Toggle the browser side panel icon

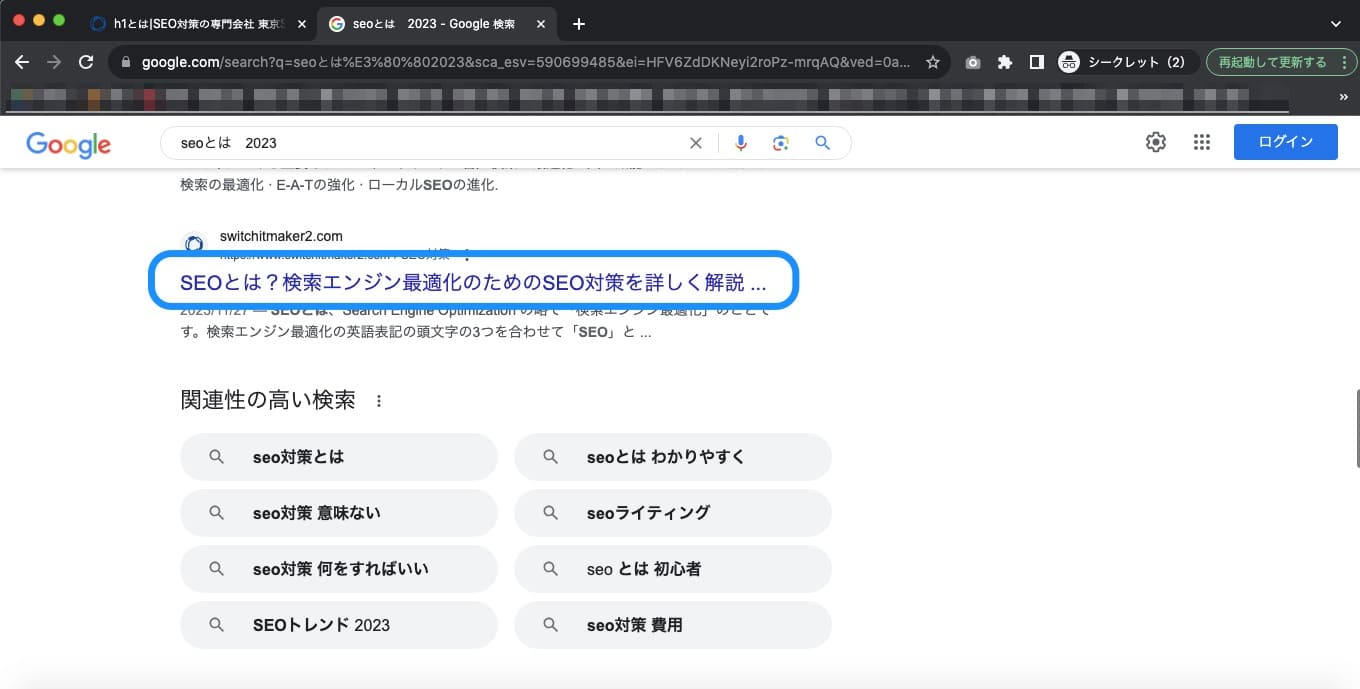tap(1037, 62)
